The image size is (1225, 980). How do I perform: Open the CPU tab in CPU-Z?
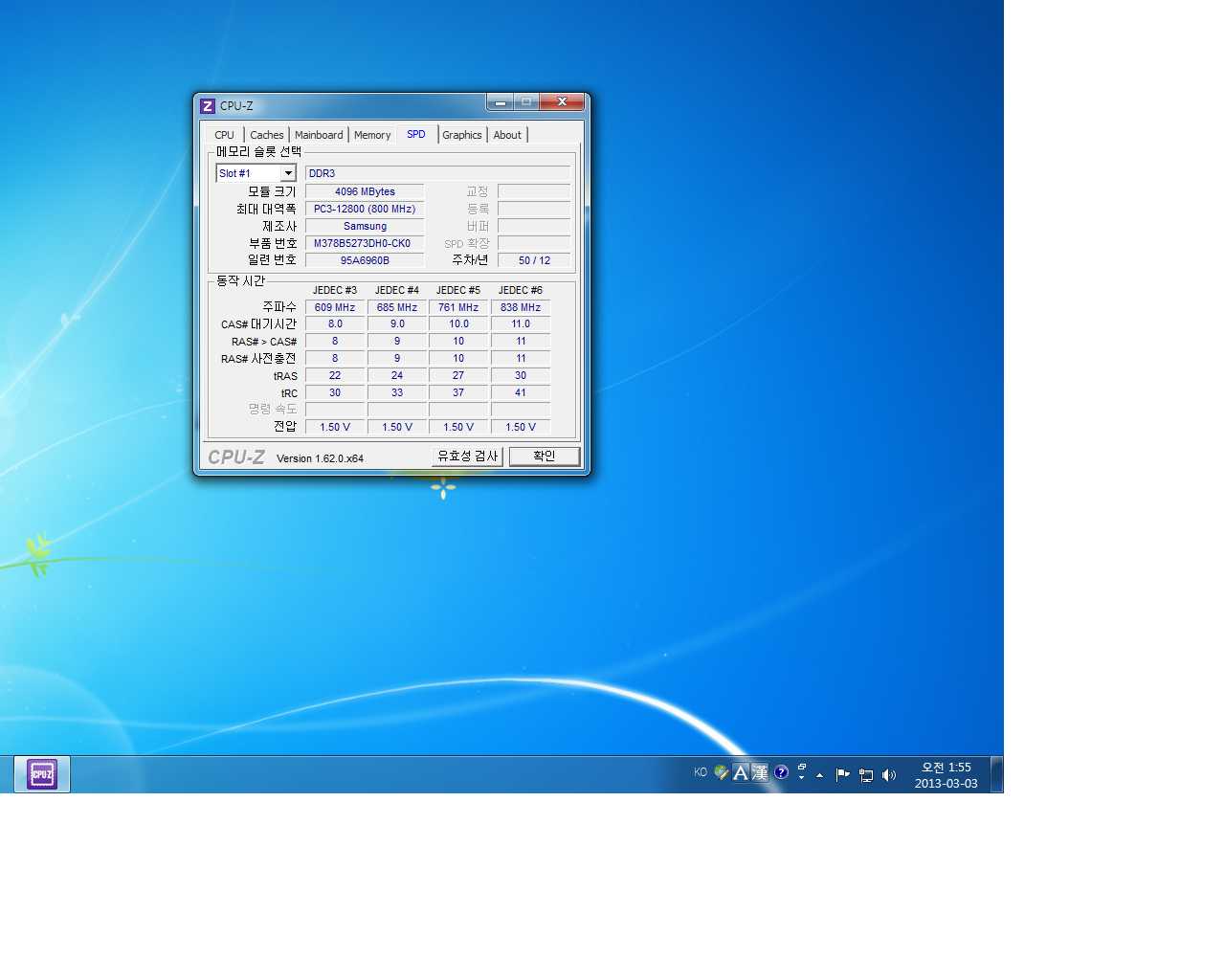pos(225,135)
